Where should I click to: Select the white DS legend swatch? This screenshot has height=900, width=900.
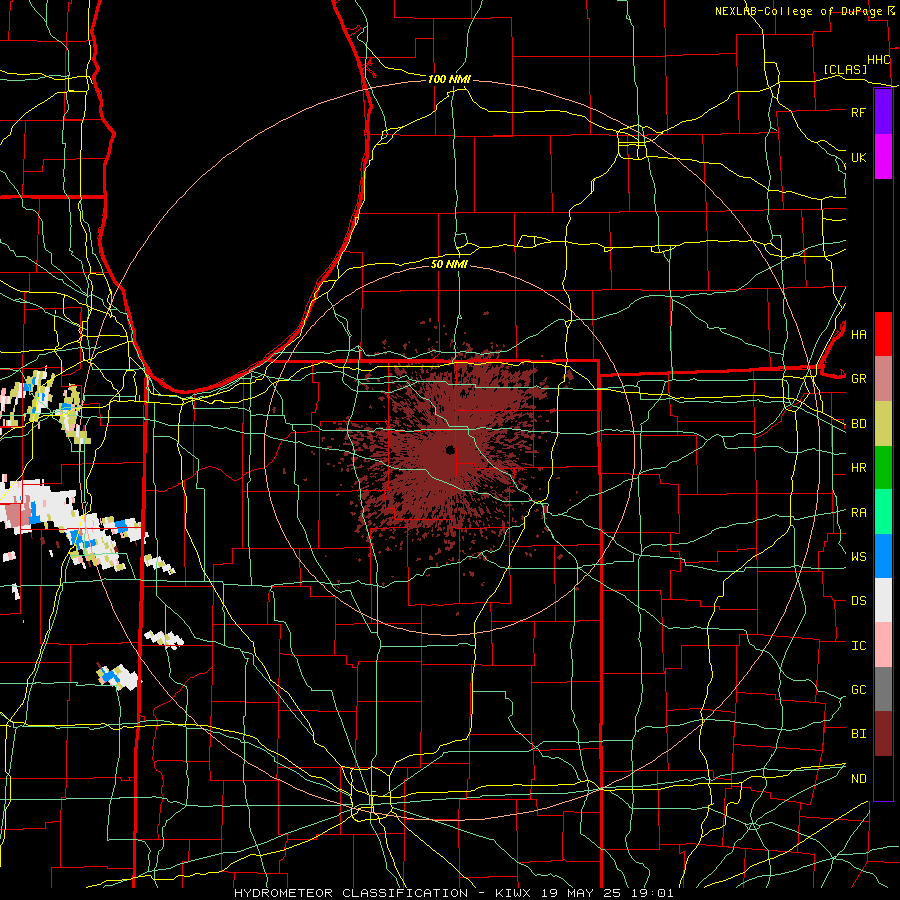pyautogui.click(x=883, y=600)
